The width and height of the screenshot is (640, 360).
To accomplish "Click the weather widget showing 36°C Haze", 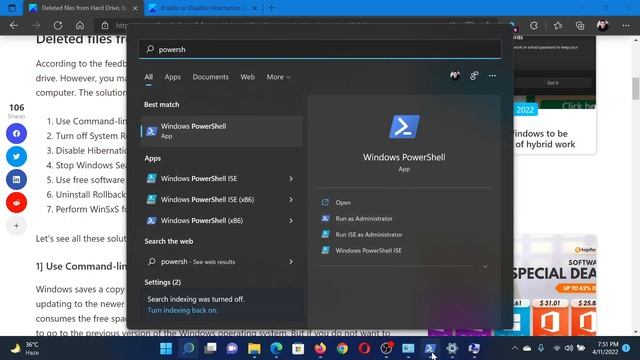I will coord(24,349).
